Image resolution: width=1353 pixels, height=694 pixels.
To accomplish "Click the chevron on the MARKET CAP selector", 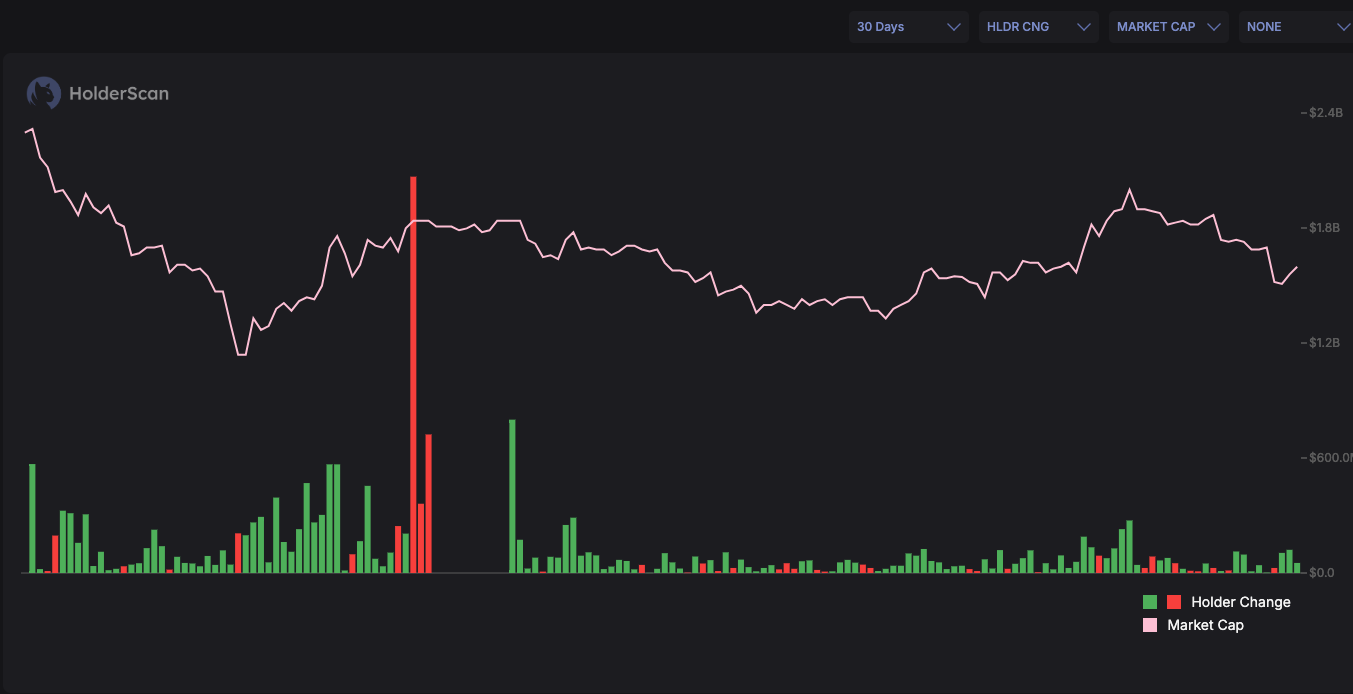I will pyautogui.click(x=1213, y=27).
